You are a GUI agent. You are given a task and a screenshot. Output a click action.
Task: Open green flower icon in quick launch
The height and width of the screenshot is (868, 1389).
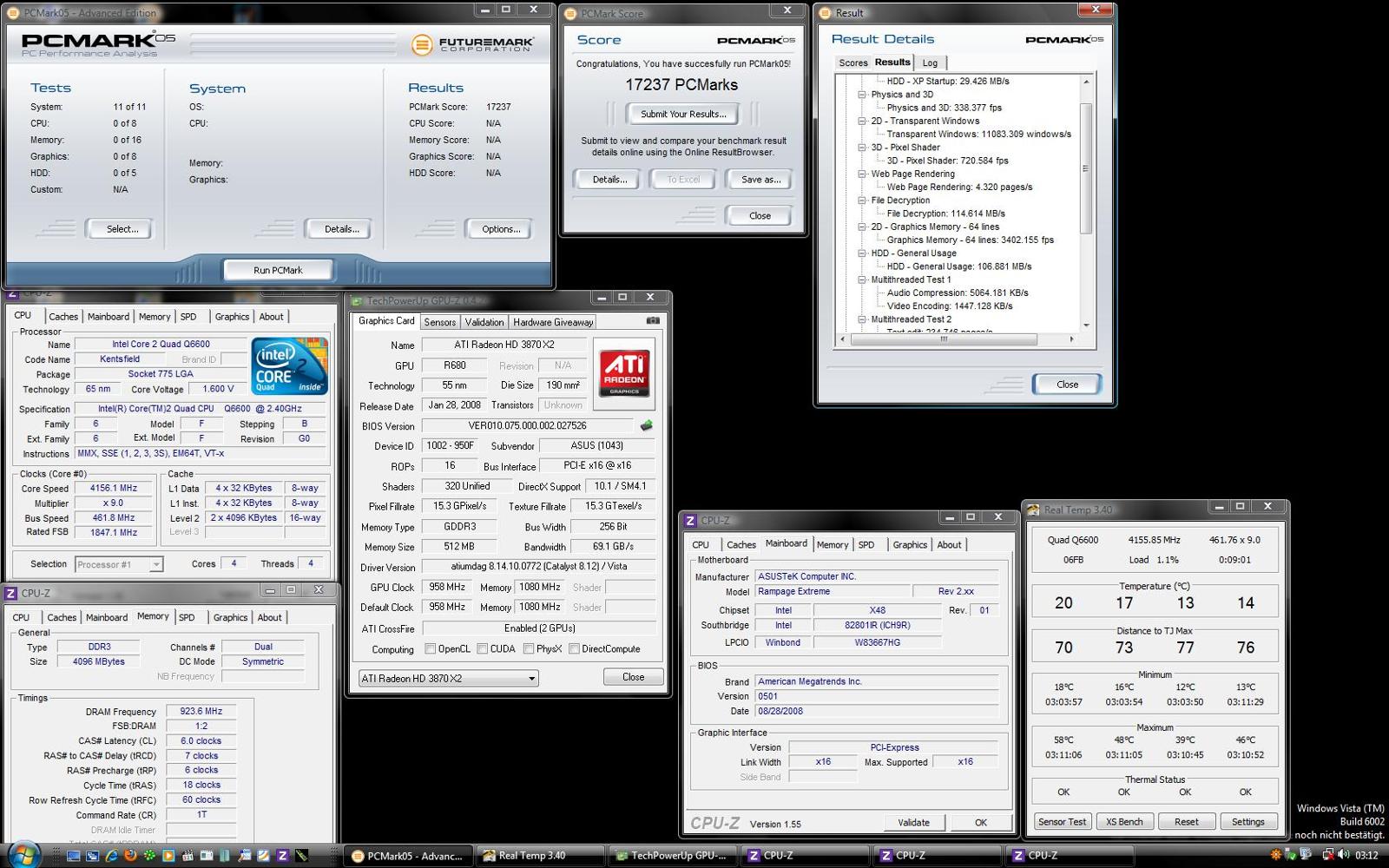(x=150, y=856)
